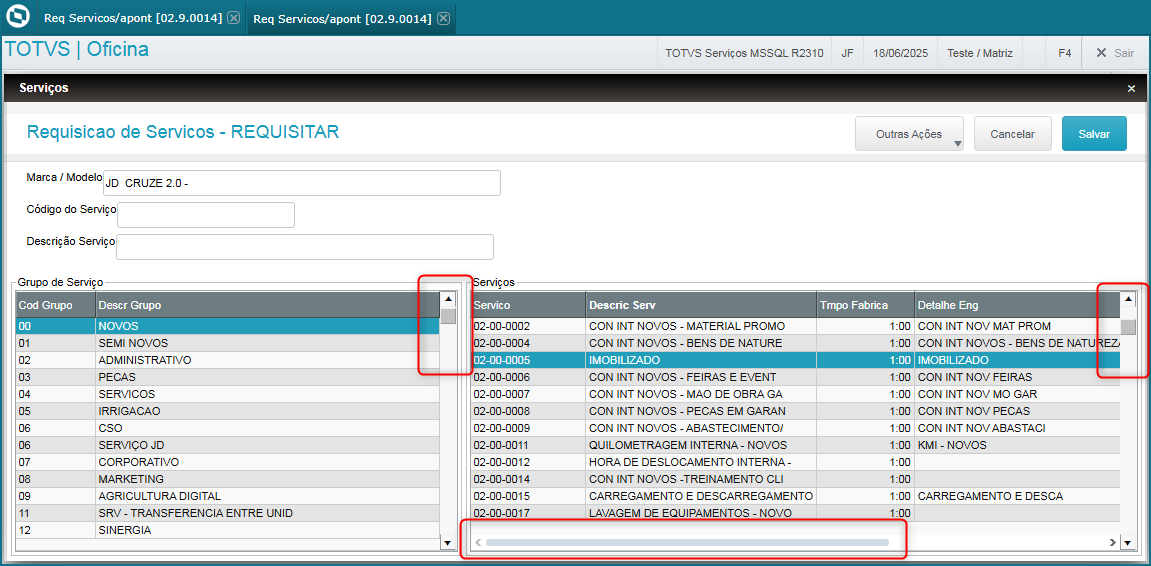Viewport: 1151px width, 566px height.
Task: Click the F4 shortcut button
Action: click(1064, 53)
